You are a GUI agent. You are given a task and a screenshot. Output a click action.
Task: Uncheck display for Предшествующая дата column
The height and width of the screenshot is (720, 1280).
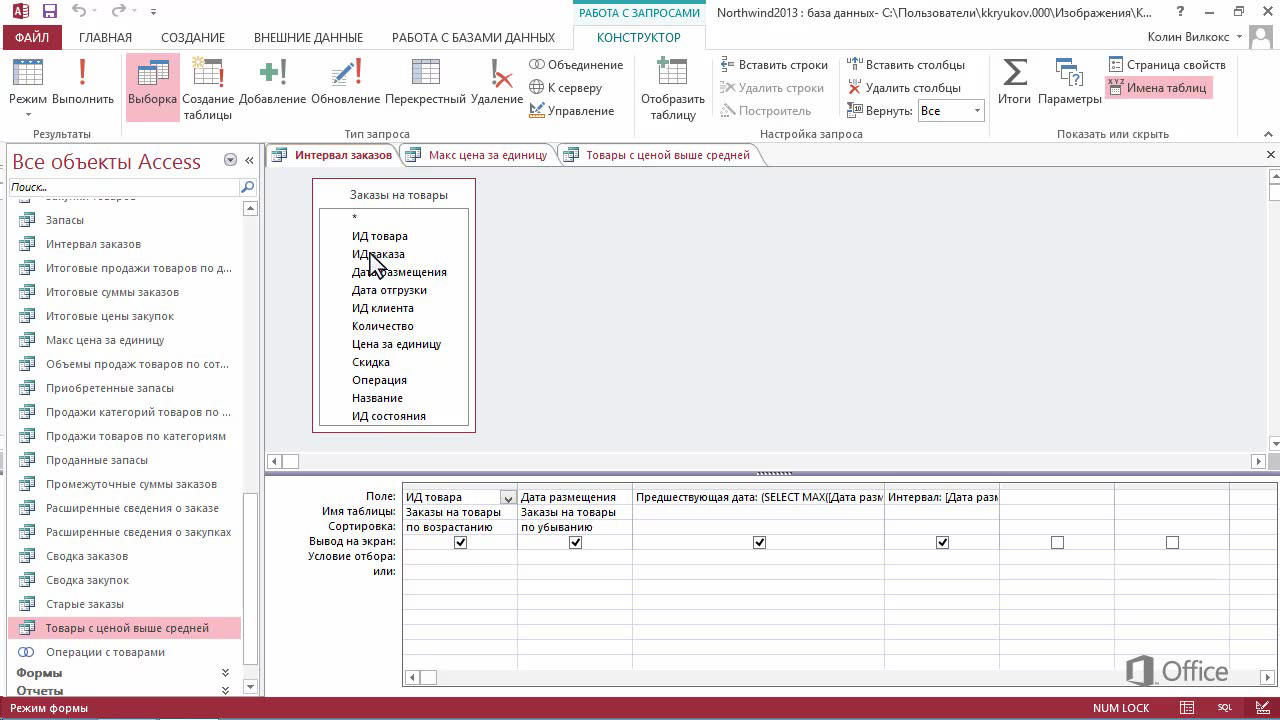(759, 542)
